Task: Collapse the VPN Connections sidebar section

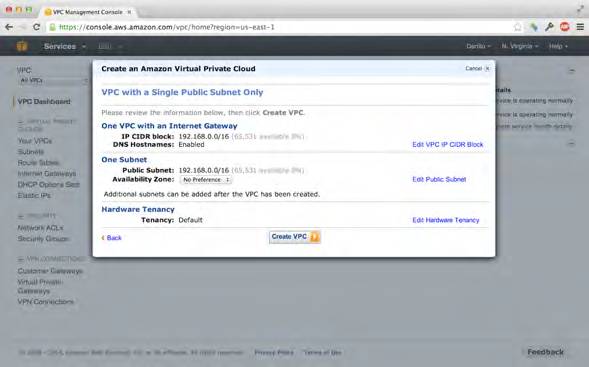Action: [x=20, y=259]
